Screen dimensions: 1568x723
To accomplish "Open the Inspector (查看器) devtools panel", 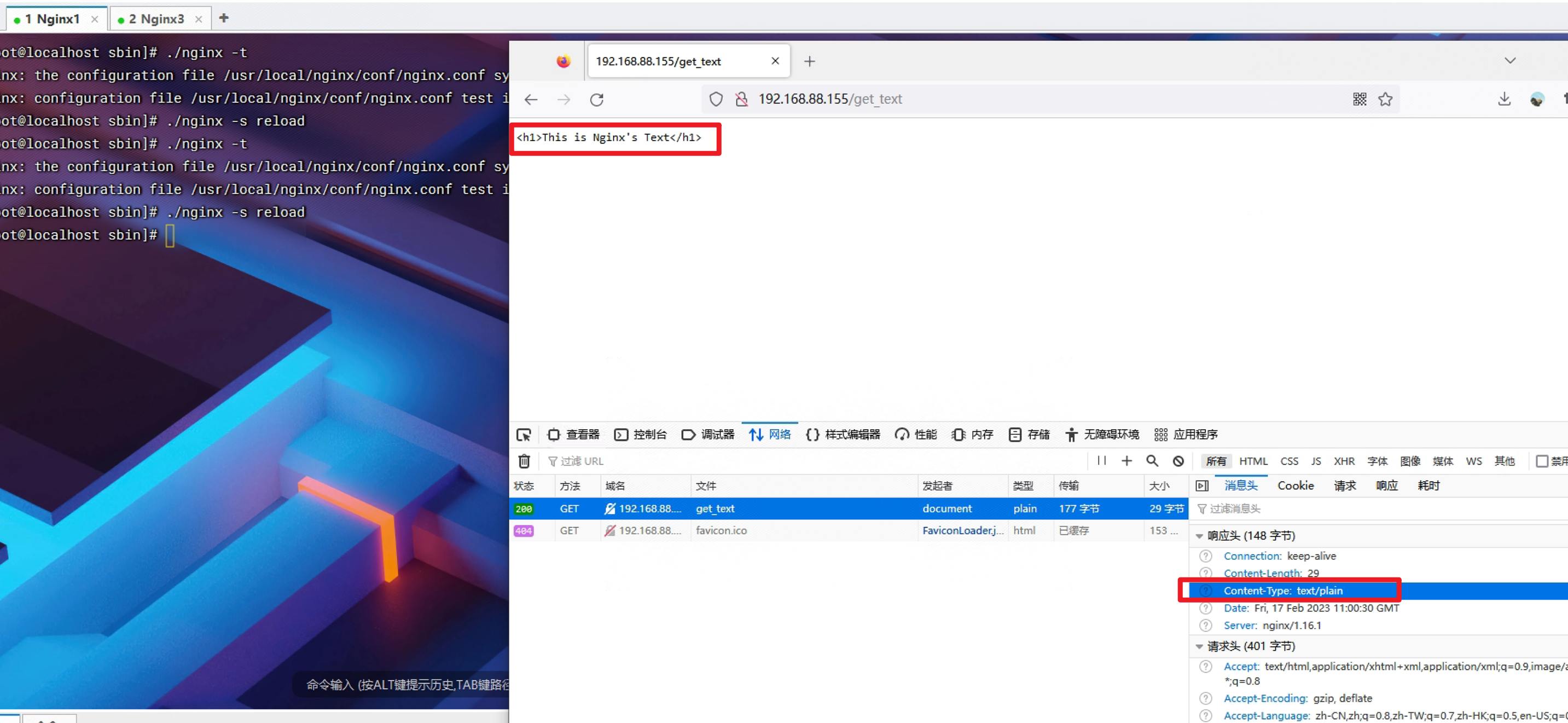I will click(x=573, y=434).
